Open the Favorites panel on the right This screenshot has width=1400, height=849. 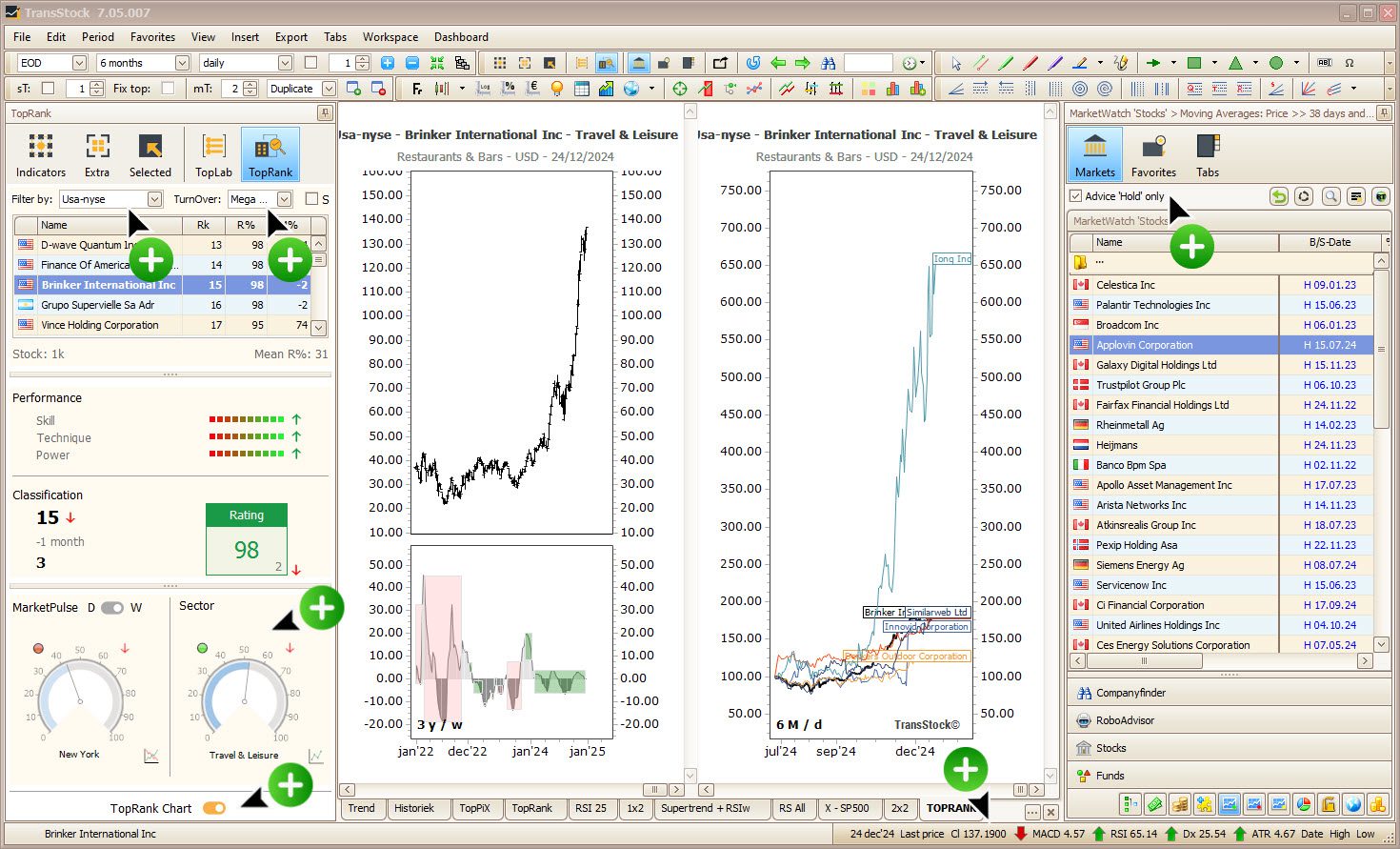1153,152
